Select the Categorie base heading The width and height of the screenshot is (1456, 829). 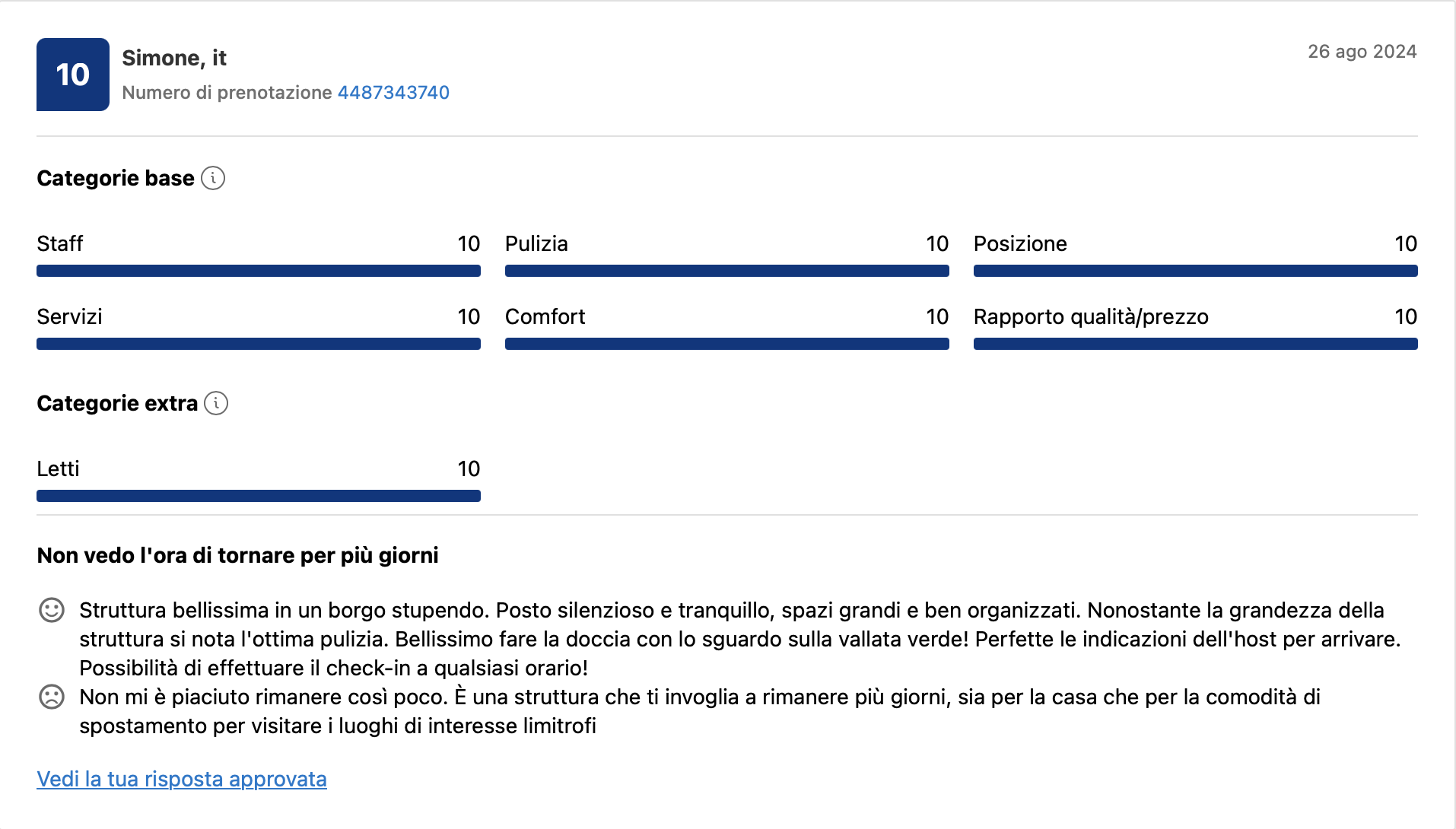click(x=114, y=178)
